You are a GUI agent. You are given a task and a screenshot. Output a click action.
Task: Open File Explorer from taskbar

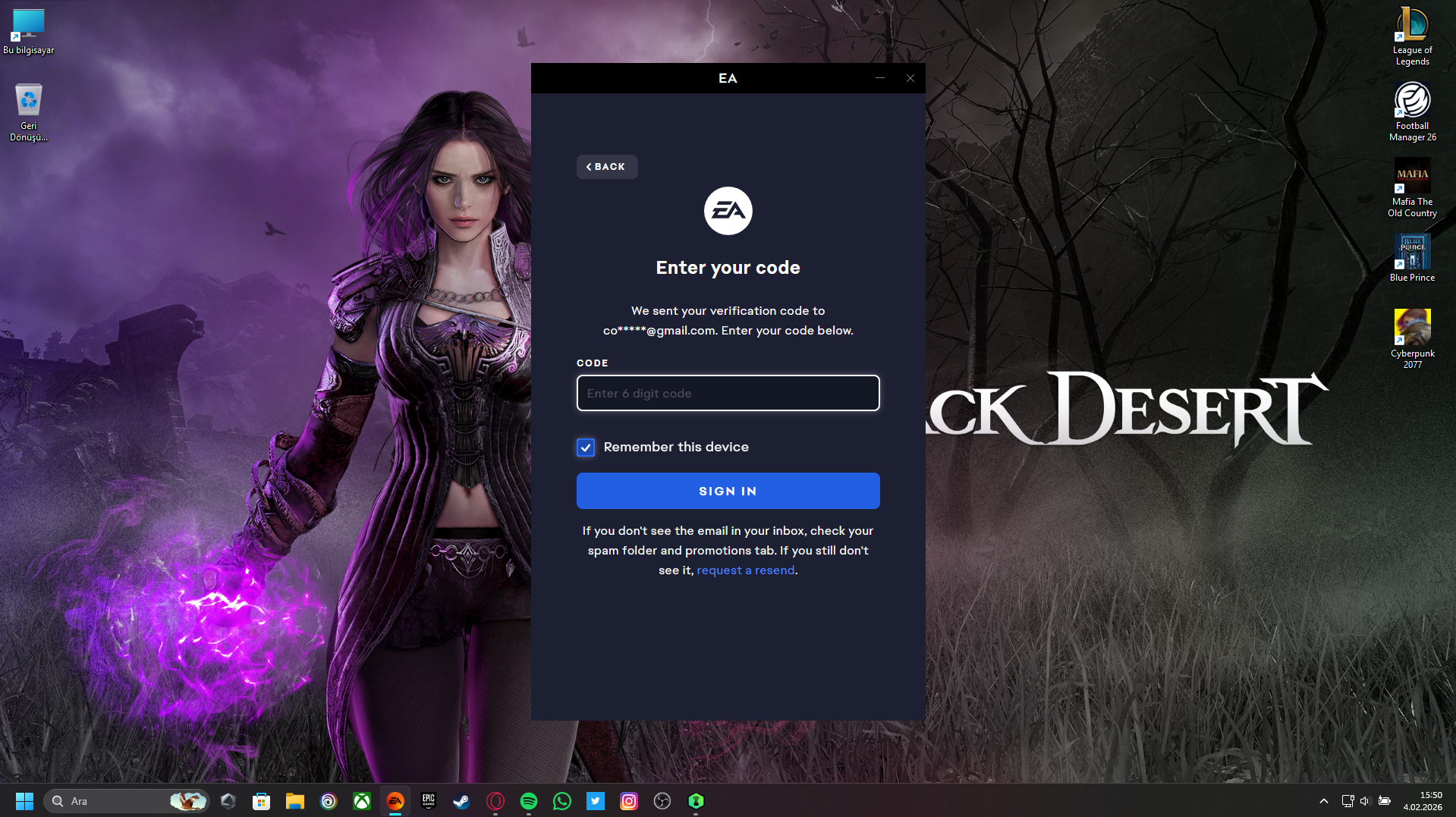[295, 801]
